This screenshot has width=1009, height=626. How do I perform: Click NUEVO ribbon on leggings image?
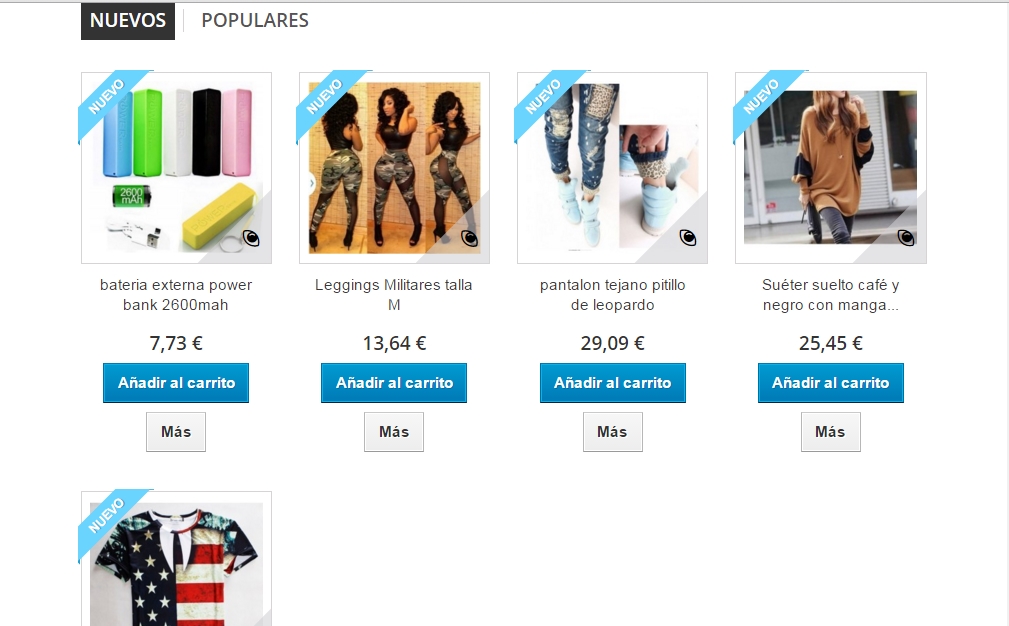325,97
